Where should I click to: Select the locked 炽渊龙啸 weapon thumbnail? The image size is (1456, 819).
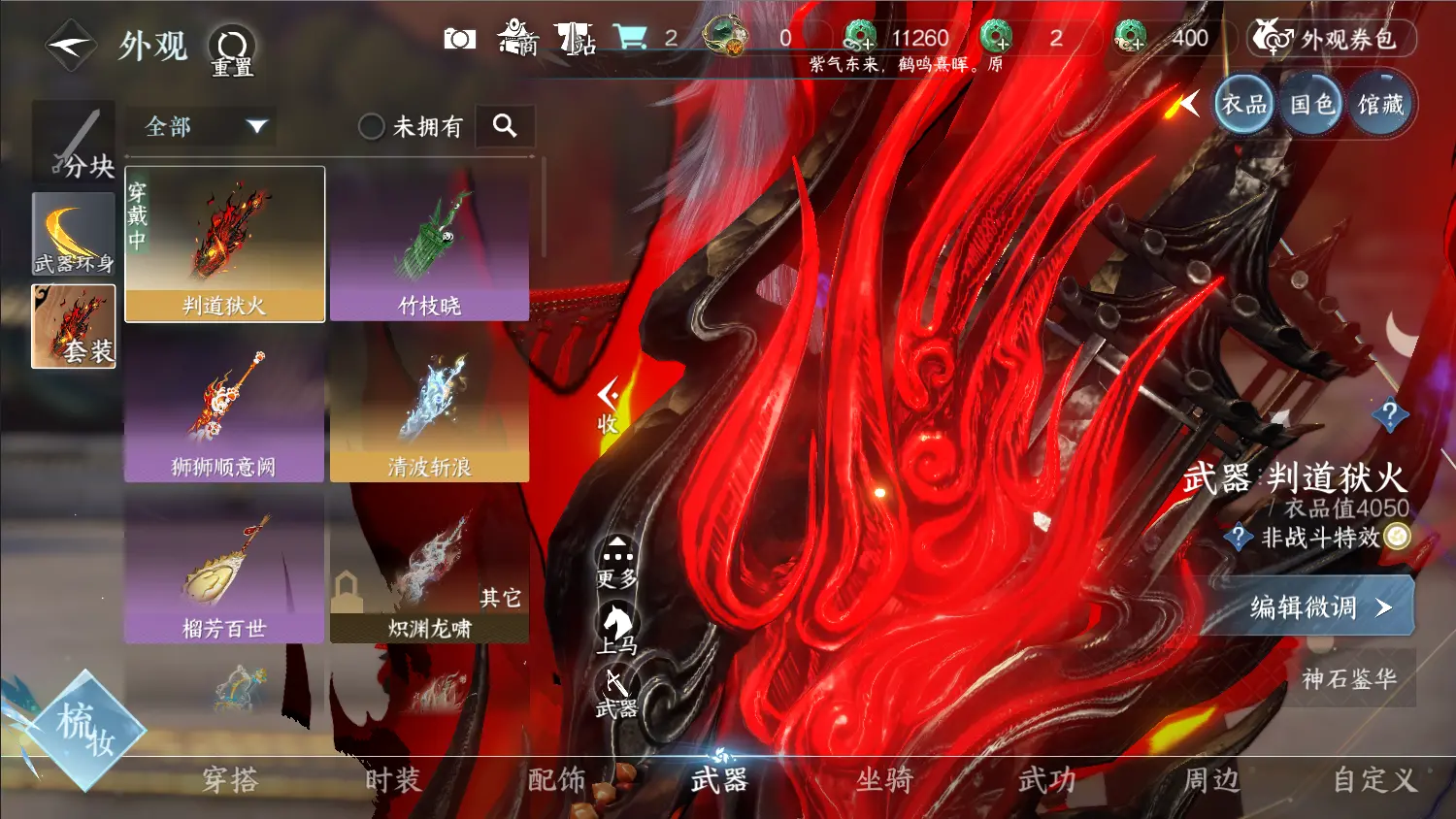pos(429,567)
